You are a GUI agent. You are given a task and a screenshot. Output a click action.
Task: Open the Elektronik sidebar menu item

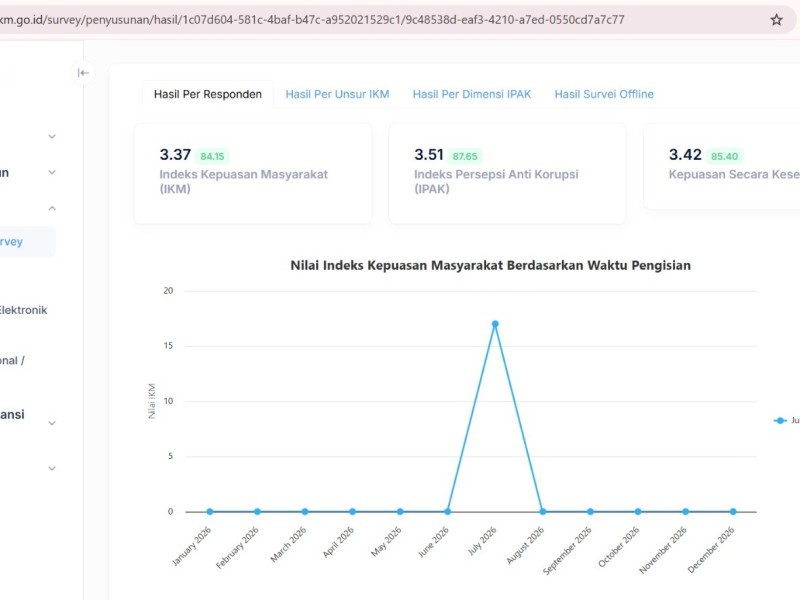23,310
